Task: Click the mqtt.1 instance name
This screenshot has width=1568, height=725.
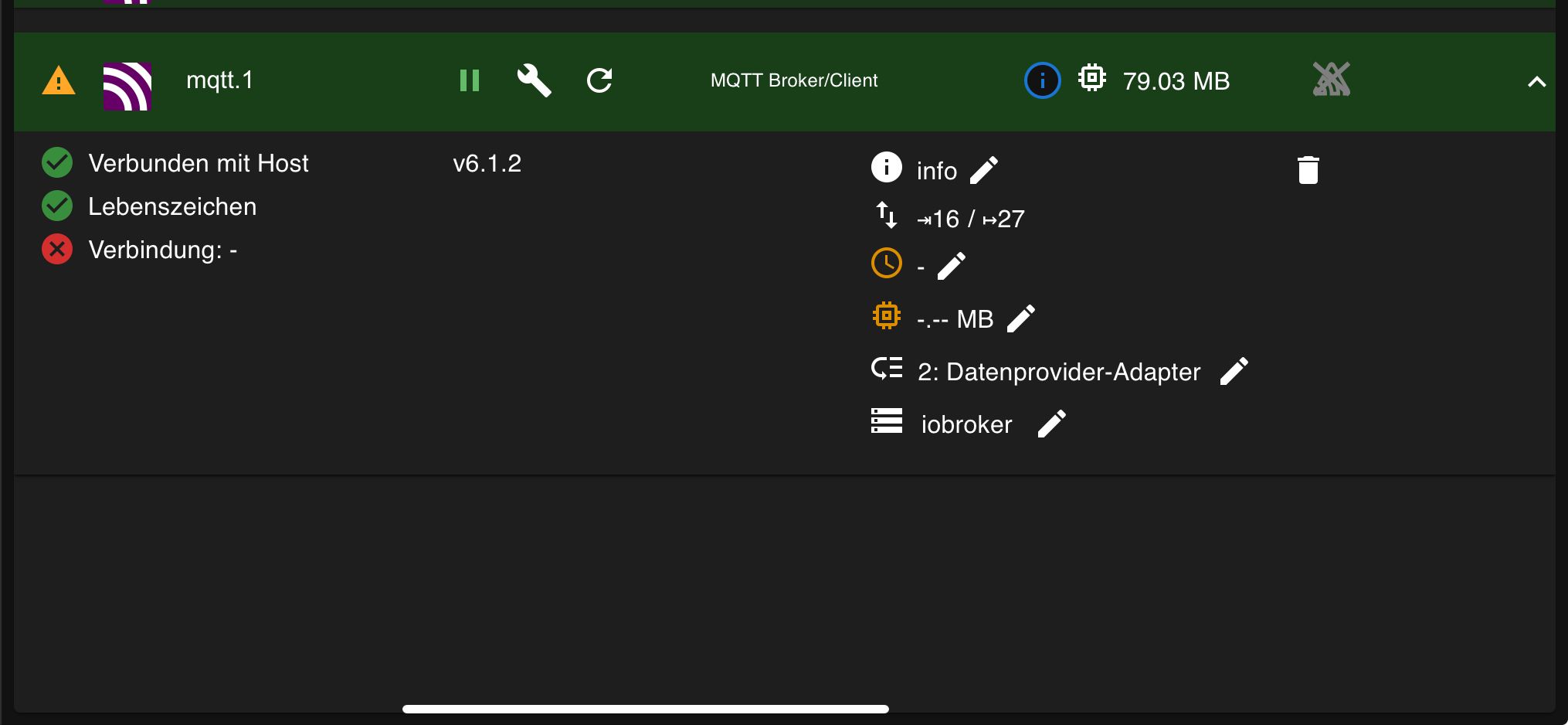Action: 219,80
